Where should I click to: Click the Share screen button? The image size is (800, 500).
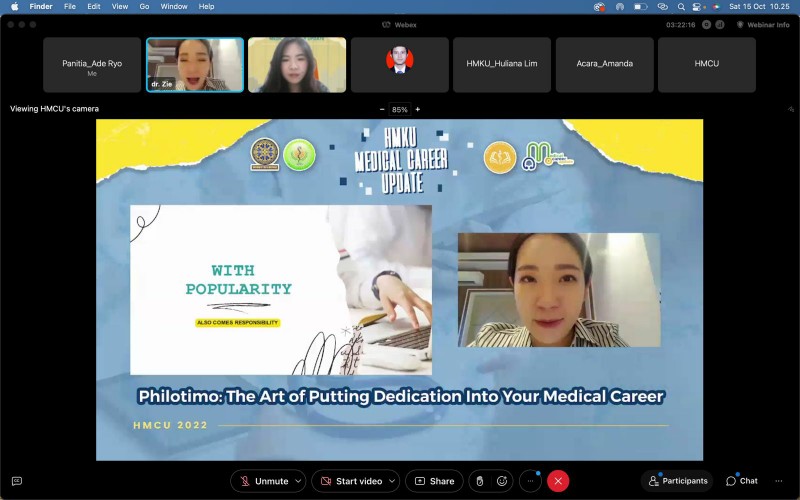click(x=434, y=481)
